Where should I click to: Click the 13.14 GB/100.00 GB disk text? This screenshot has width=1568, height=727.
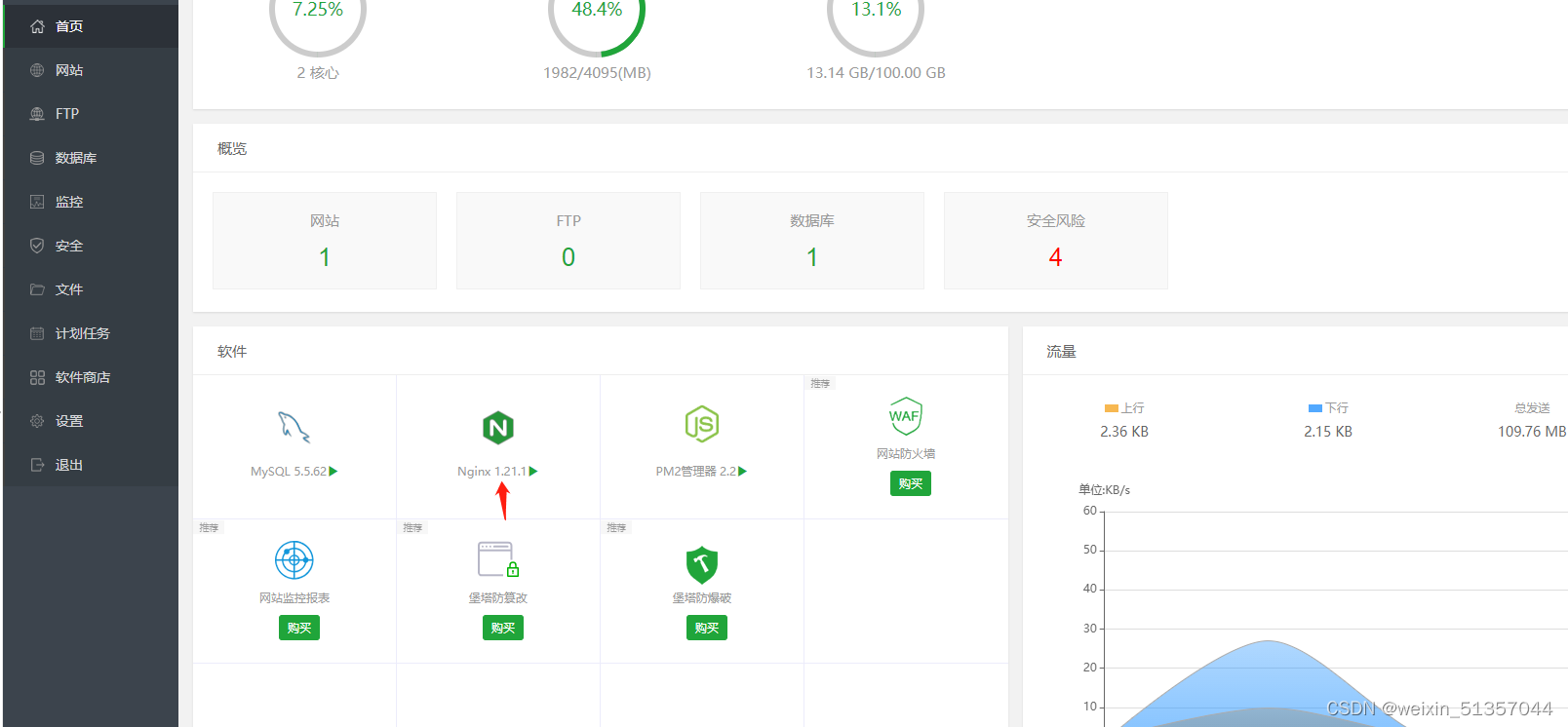(x=876, y=73)
